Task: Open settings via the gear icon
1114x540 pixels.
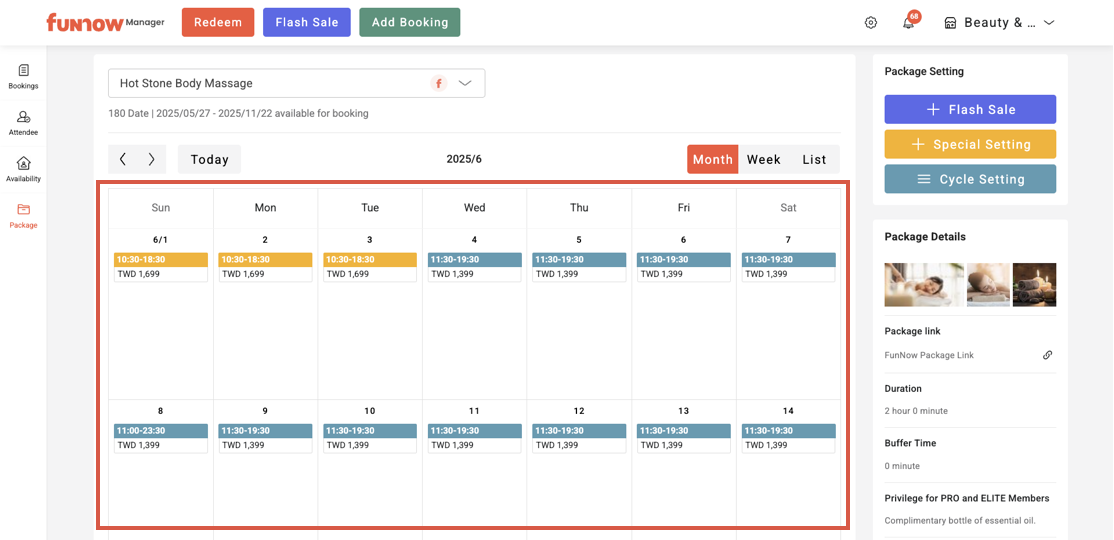Action: (871, 23)
